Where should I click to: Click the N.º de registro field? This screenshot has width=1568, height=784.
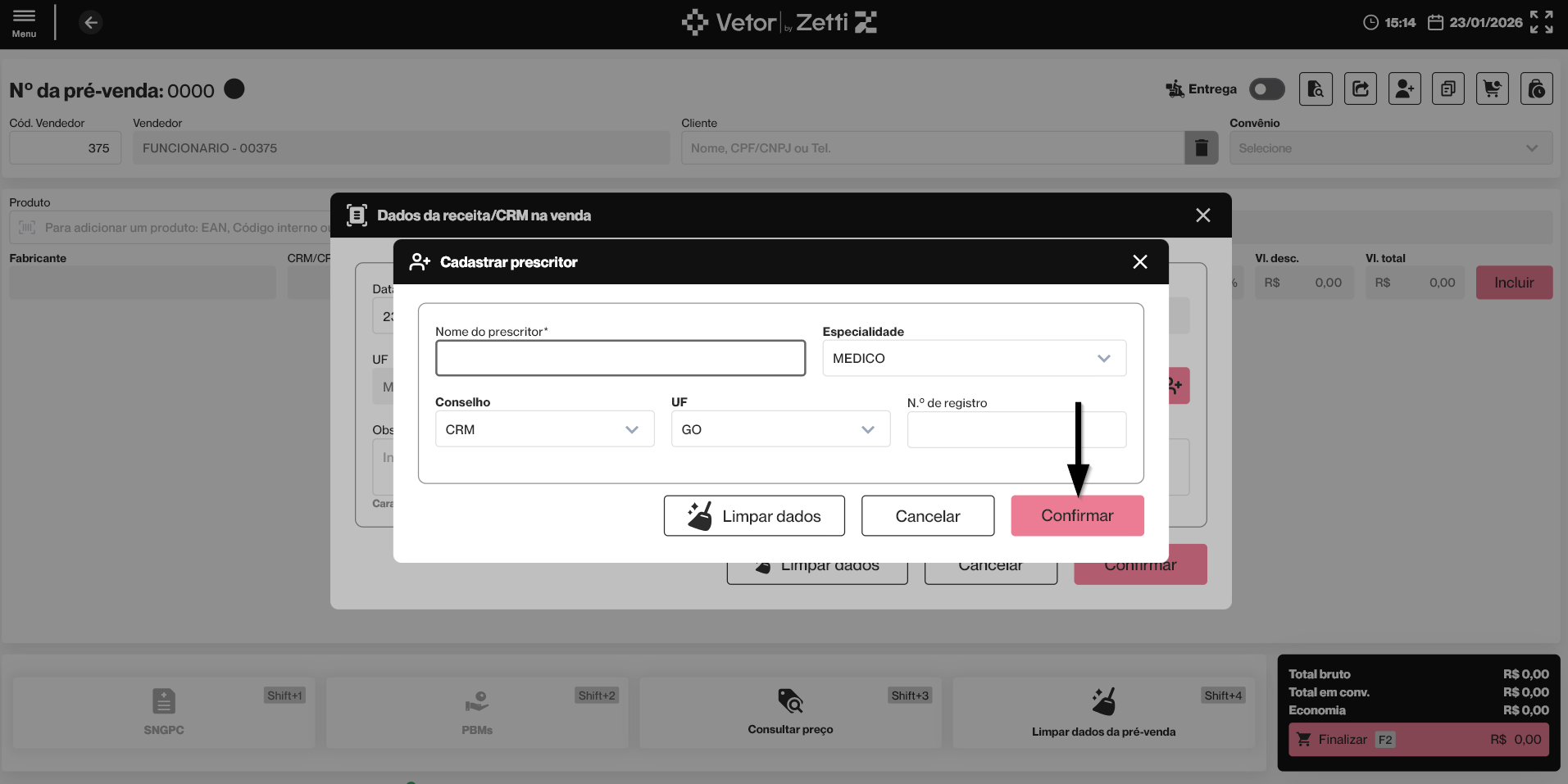point(1017,429)
